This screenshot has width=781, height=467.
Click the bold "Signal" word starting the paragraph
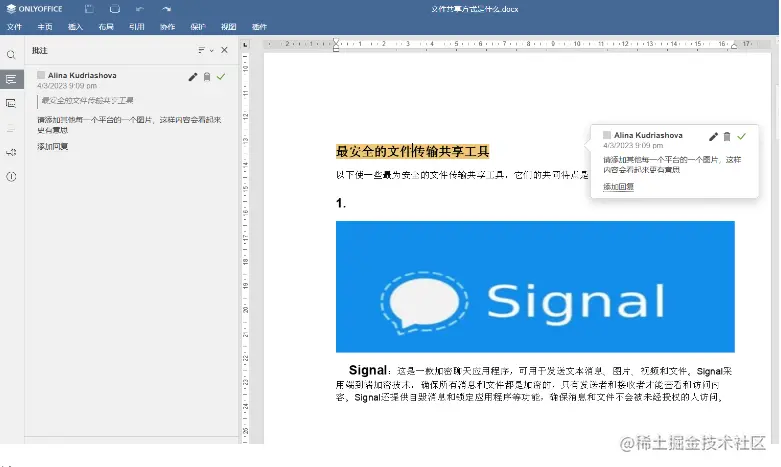[368, 370]
